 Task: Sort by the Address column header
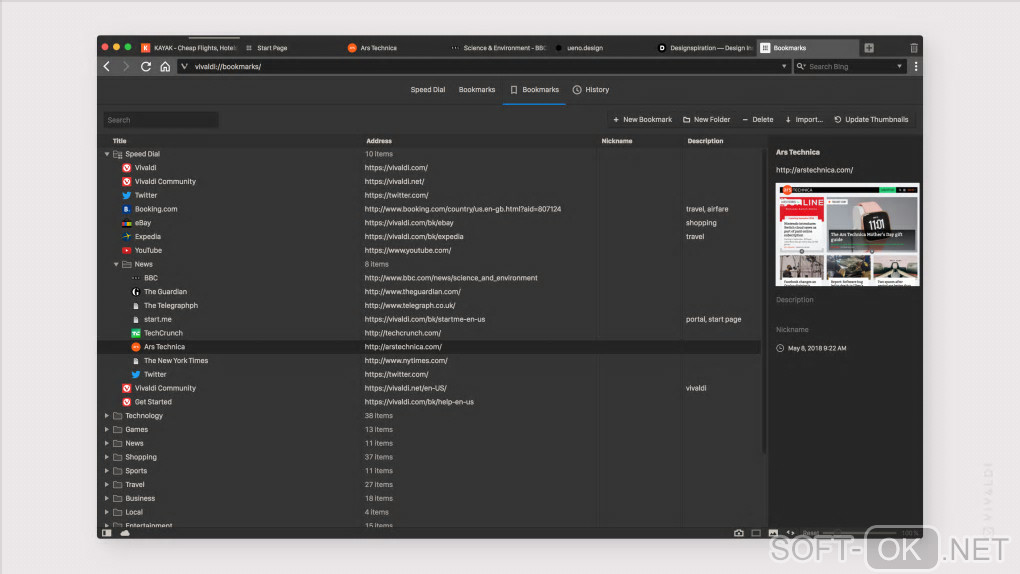click(379, 141)
